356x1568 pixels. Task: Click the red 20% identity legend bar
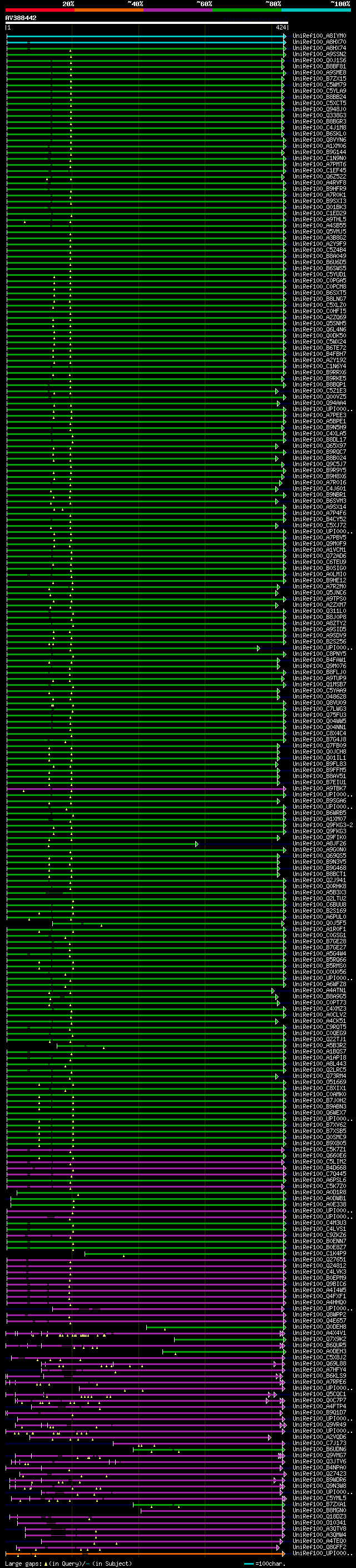click(40, 11)
